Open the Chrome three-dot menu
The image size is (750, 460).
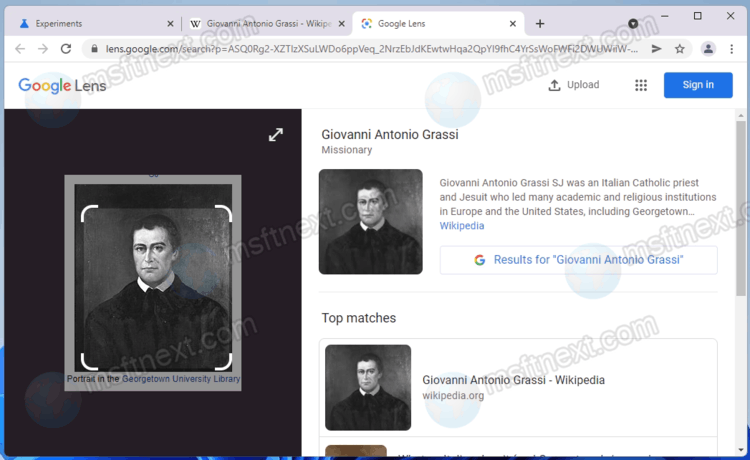coord(731,49)
